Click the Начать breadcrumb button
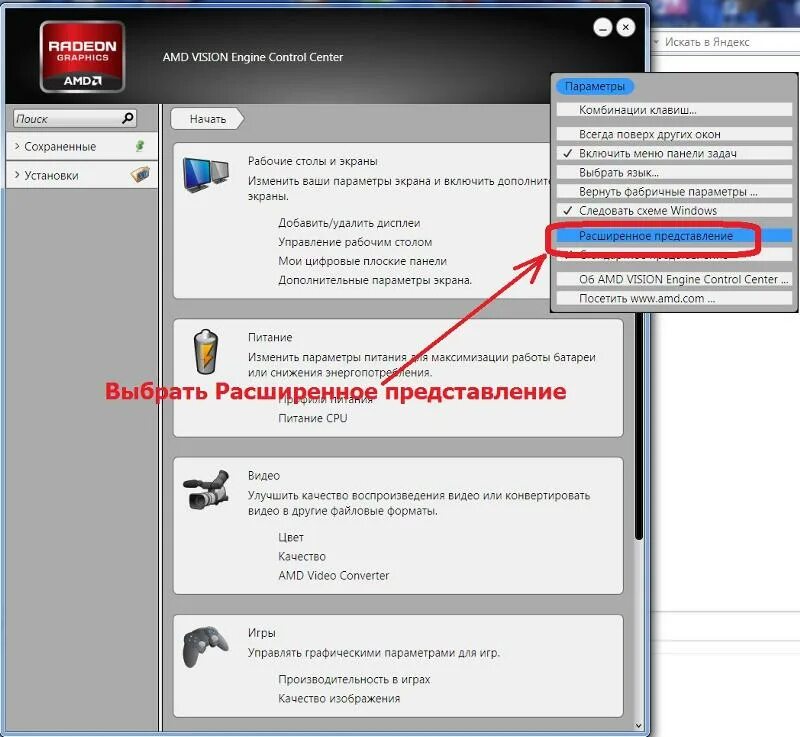Image resolution: width=800 pixels, height=737 pixels. [207, 119]
